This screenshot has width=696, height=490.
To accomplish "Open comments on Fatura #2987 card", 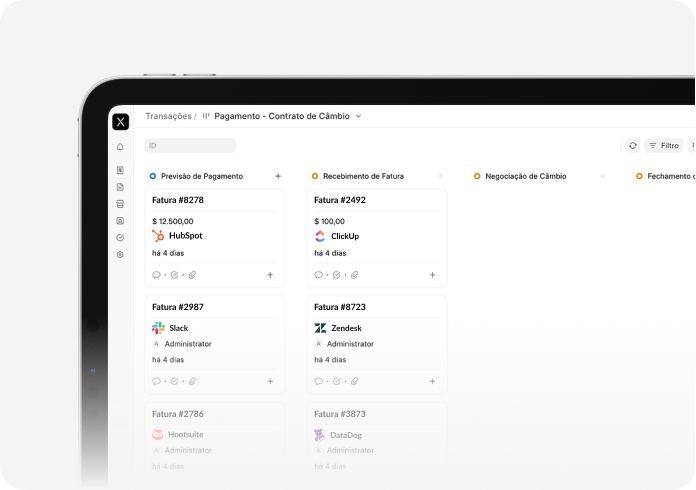I will (x=156, y=381).
